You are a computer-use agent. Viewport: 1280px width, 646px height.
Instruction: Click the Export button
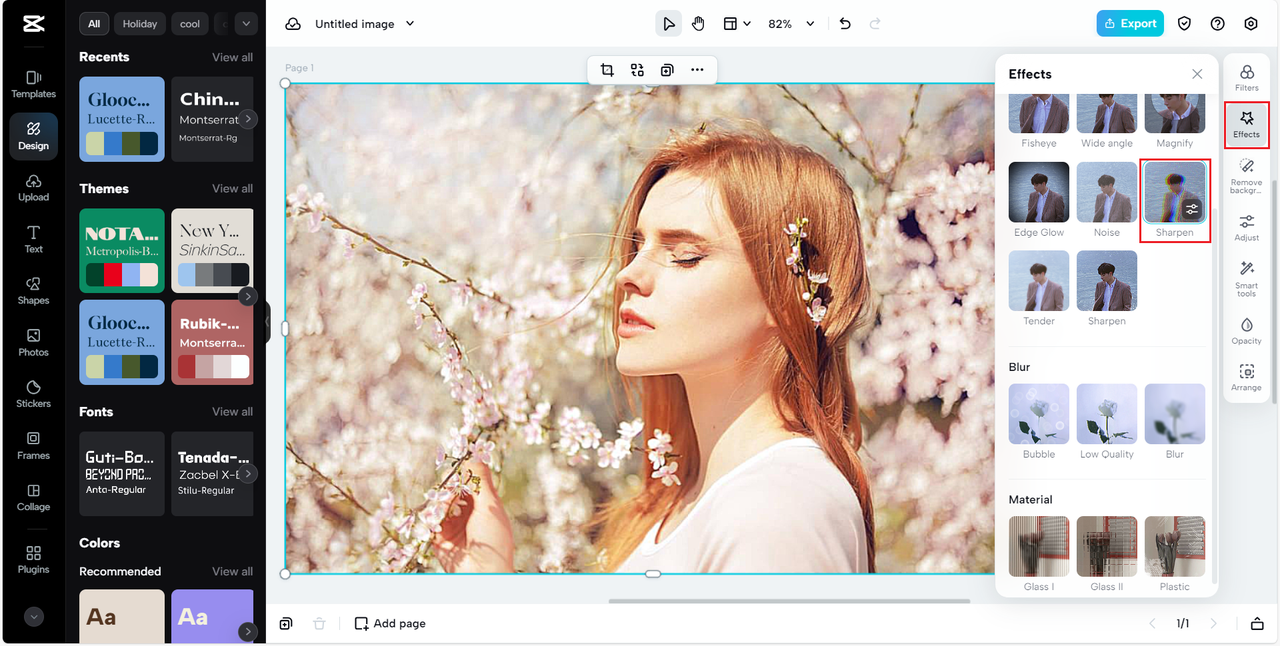(x=1130, y=24)
